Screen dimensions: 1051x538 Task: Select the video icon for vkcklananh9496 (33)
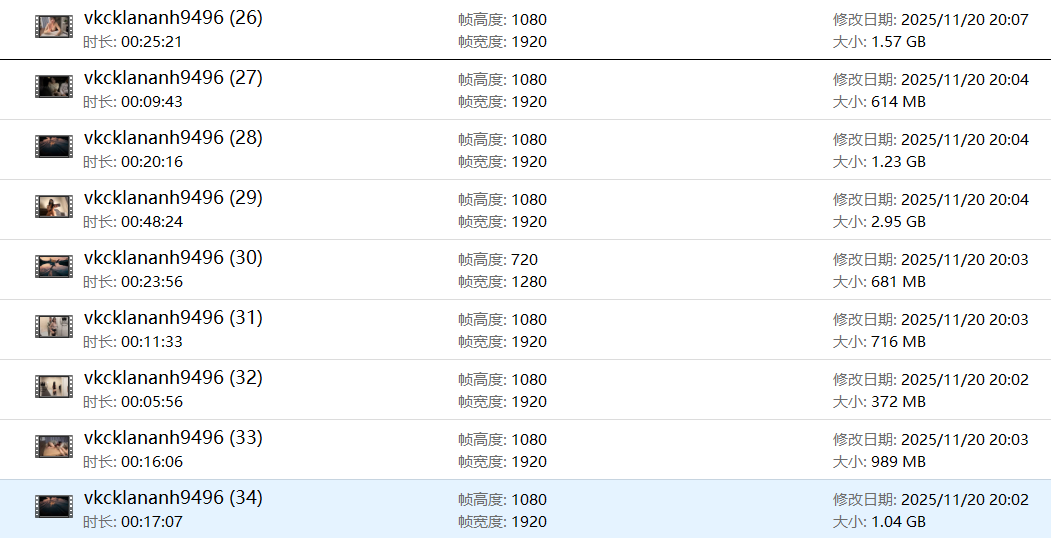click(x=53, y=447)
